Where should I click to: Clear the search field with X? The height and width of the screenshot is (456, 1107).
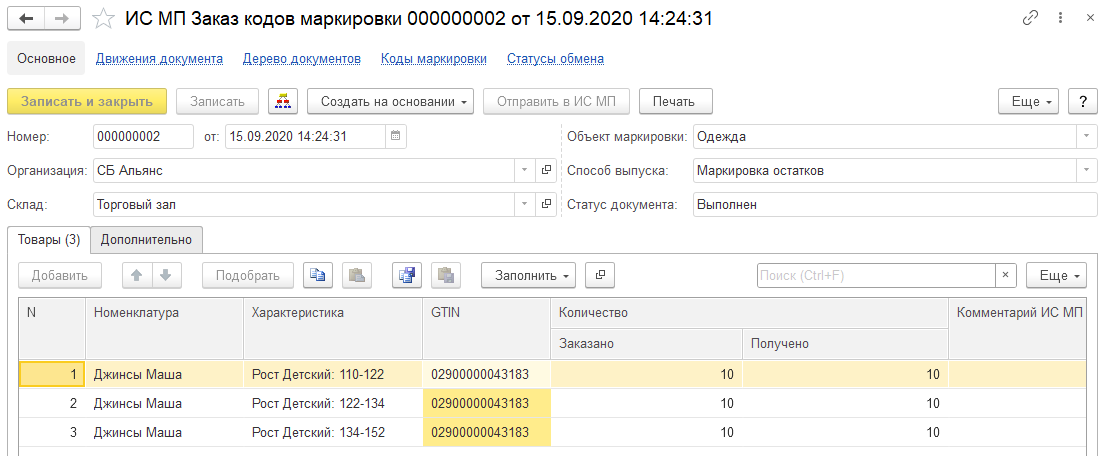[x=1006, y=275]
